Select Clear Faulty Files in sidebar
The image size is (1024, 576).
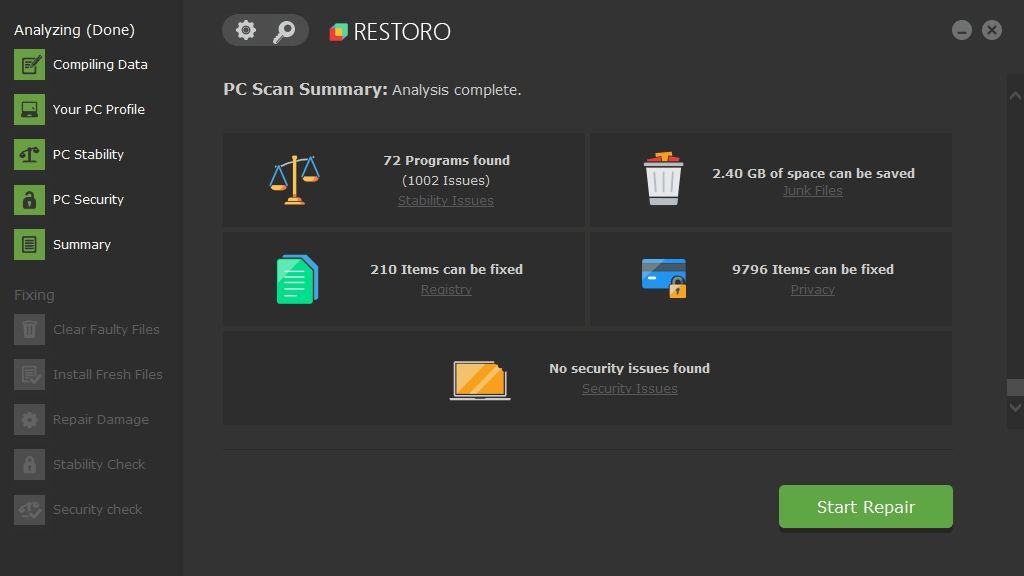106,330
